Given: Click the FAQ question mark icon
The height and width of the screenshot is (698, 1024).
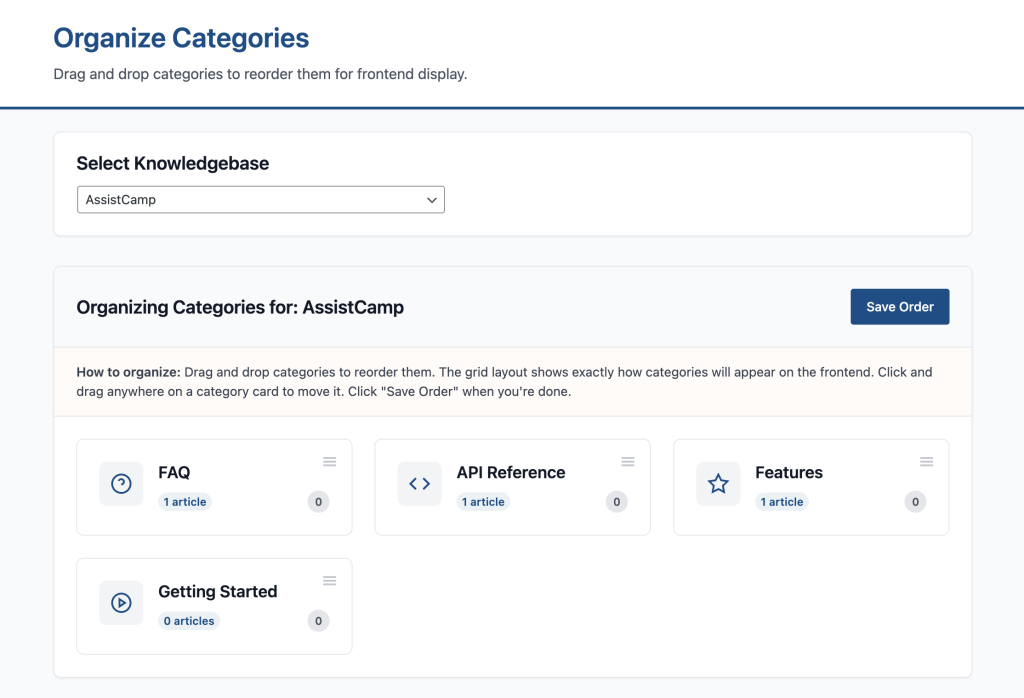Looking at the screenshot, I should point(121,484).
